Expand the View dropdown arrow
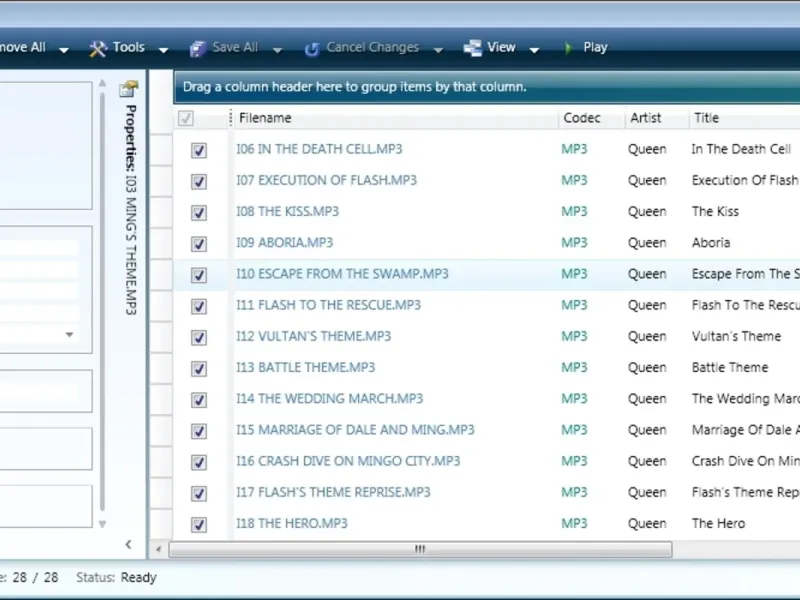 pos(534,50)
